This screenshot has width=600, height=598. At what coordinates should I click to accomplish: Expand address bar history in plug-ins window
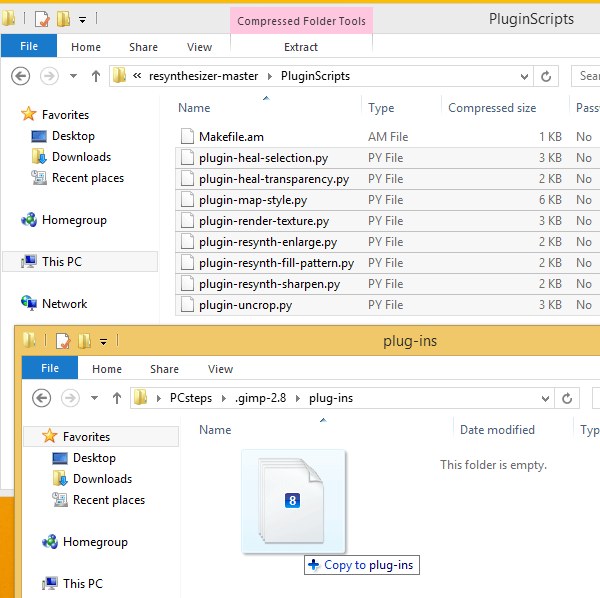tap(546, 399)
